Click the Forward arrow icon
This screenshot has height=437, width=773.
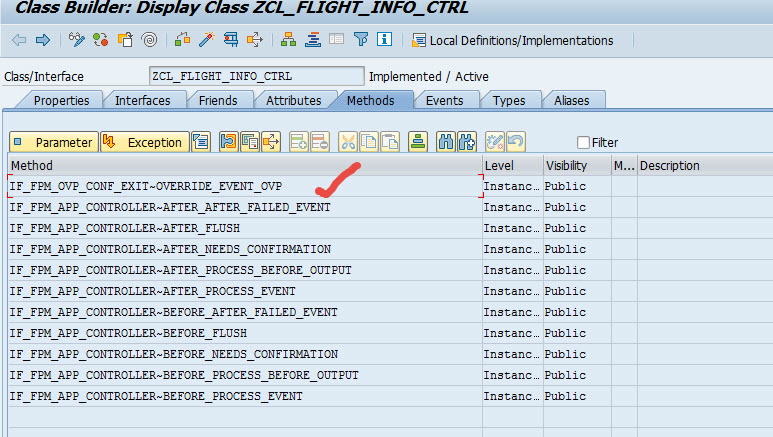click(43, 40)
